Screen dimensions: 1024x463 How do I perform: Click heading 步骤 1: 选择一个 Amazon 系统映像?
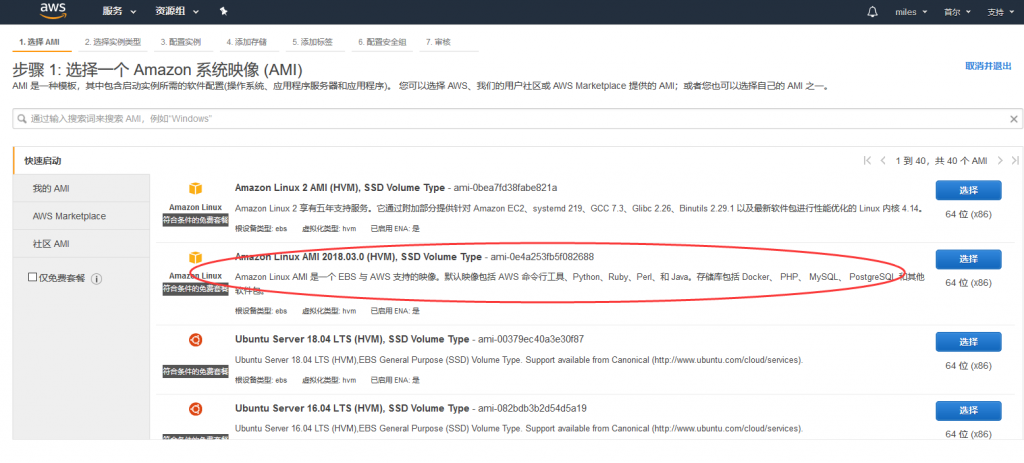point(157,70)
